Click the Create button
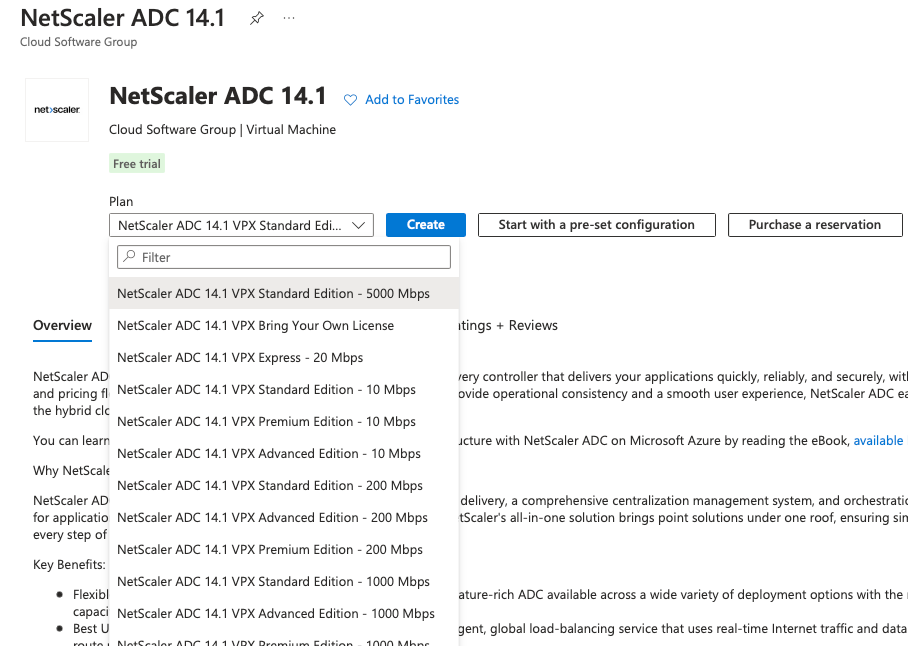This screenshot has height=646, width=908. [426, 225]
